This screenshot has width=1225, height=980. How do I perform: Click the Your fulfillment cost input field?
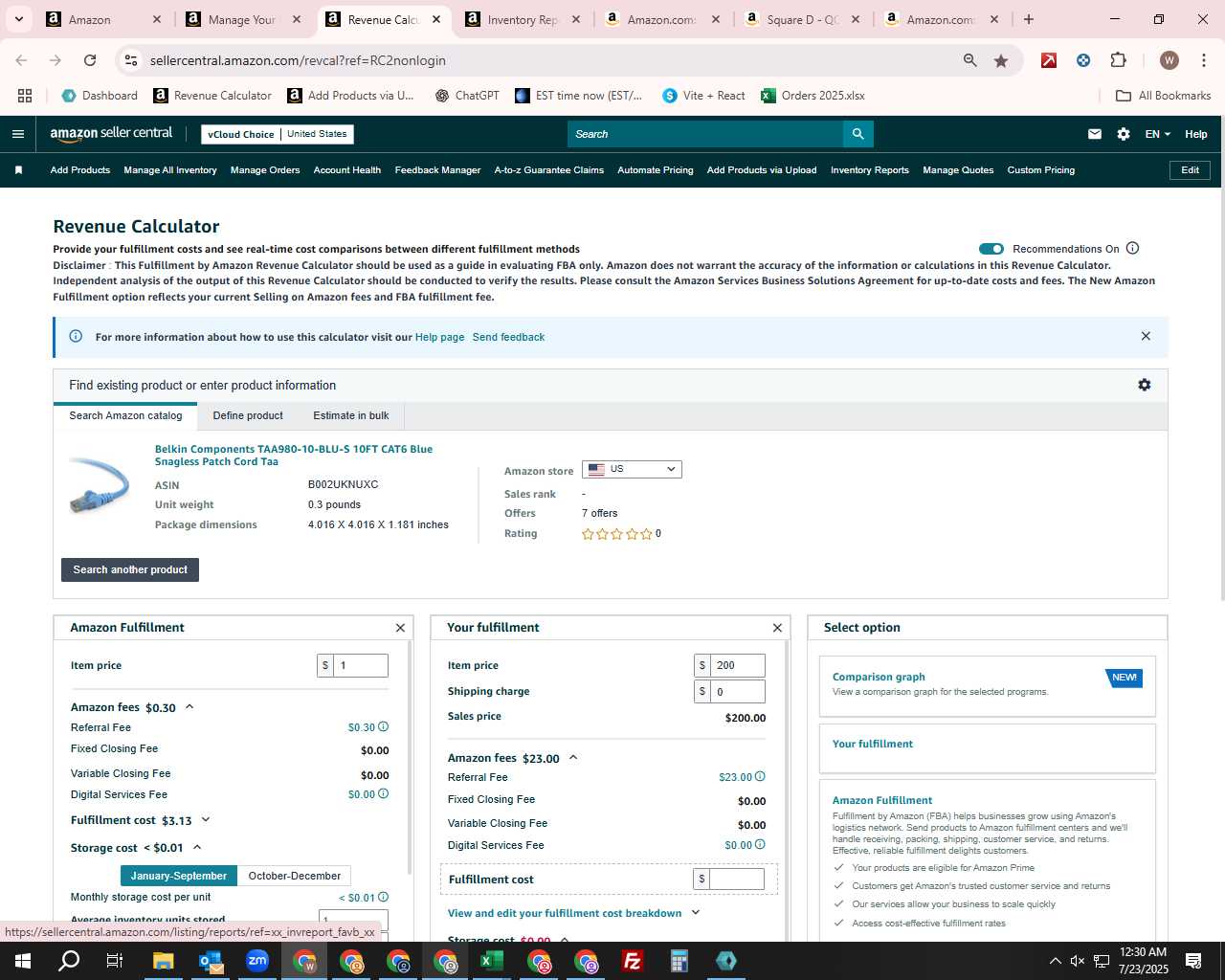737,879
